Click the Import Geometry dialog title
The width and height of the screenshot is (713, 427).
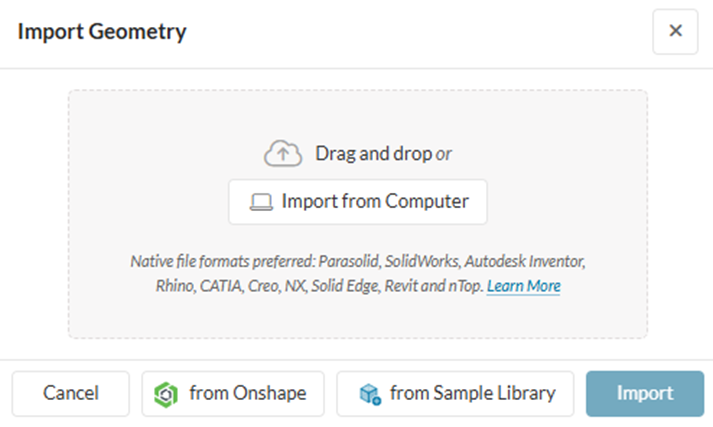[102, 31]
